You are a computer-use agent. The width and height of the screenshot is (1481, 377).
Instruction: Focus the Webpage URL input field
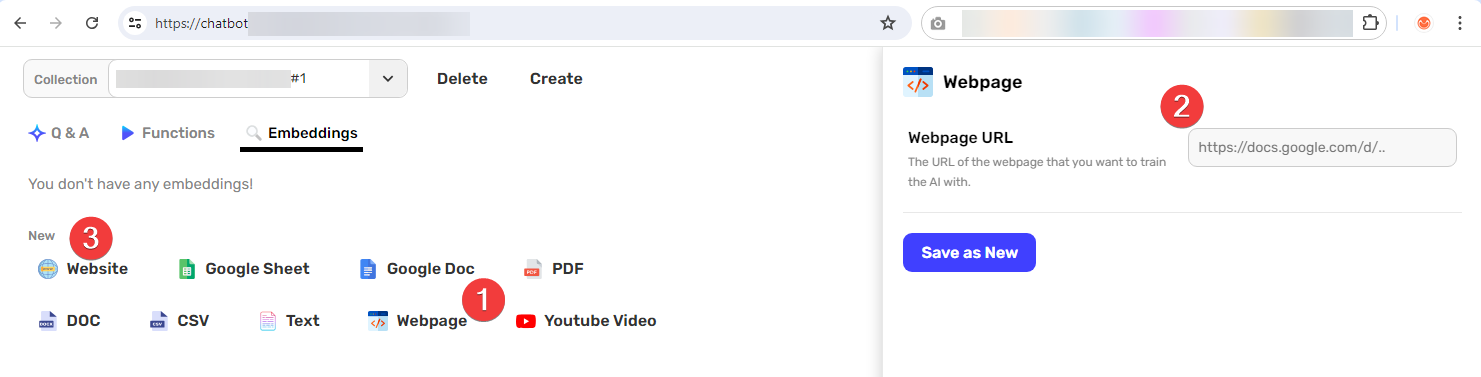(x=1322, y=147)
